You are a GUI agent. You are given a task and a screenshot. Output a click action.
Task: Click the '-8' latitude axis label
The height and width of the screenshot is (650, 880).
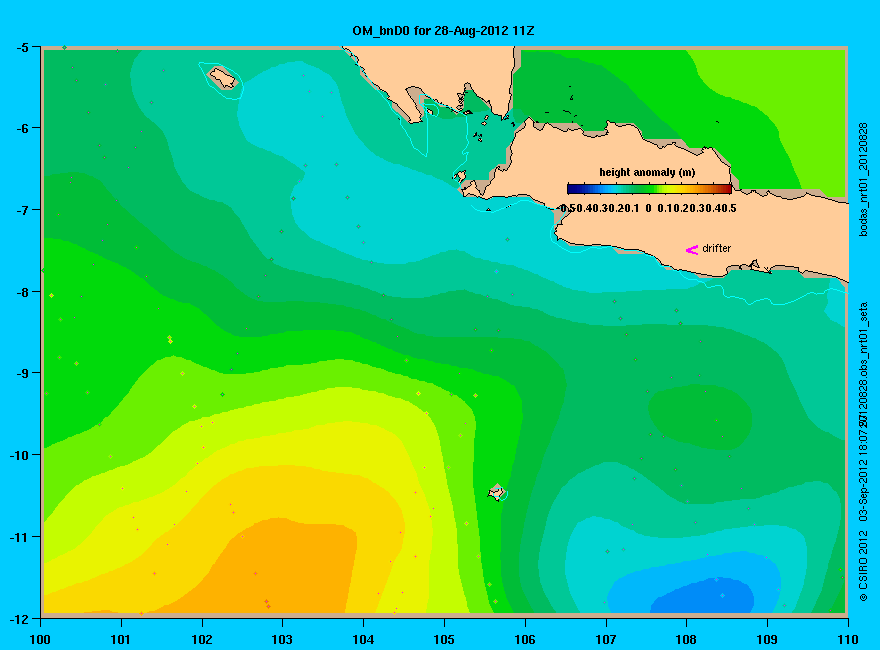(x=22, y=292)
